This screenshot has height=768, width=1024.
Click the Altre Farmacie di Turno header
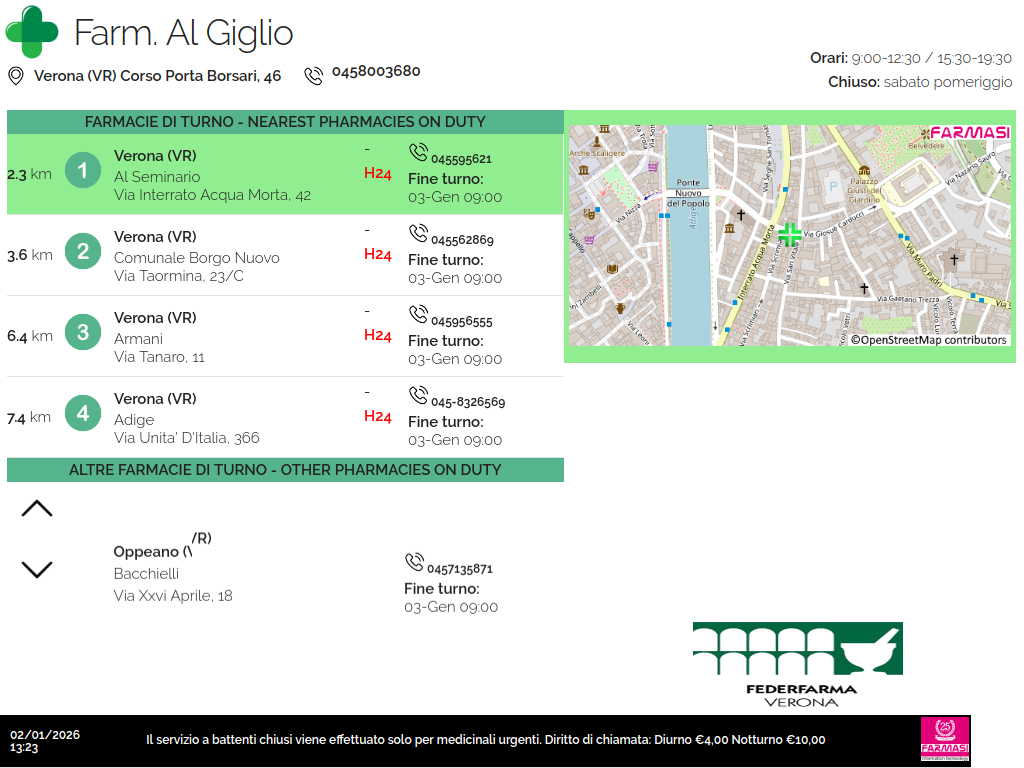tap(285, 470)
